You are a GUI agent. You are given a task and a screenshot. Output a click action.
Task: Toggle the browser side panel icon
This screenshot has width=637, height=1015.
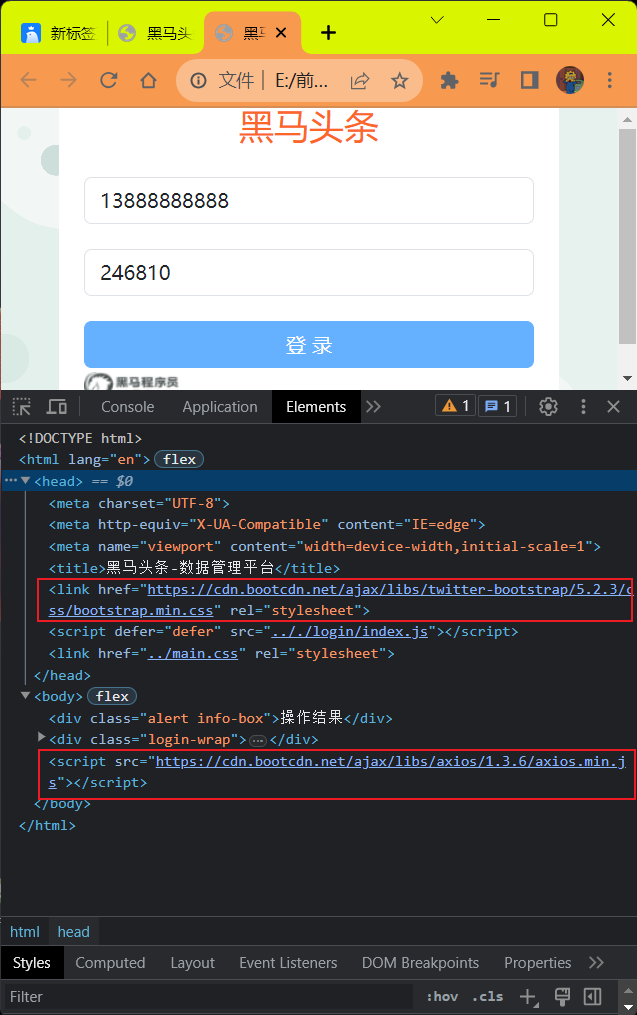[530, 80]
